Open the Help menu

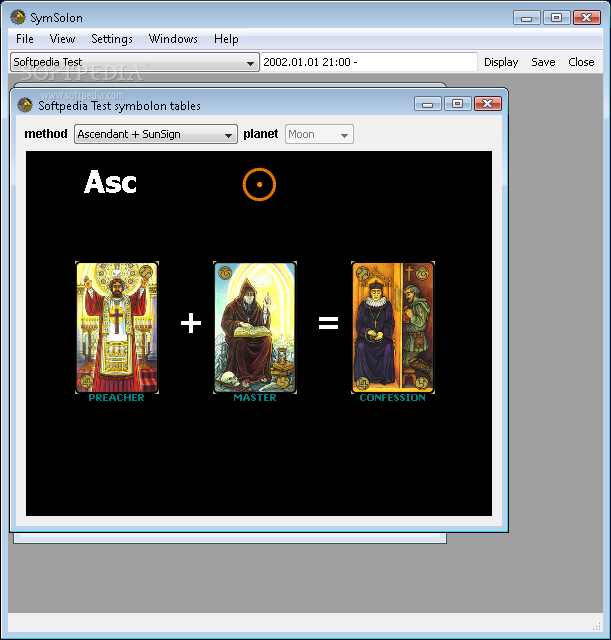tap(226, 39)
